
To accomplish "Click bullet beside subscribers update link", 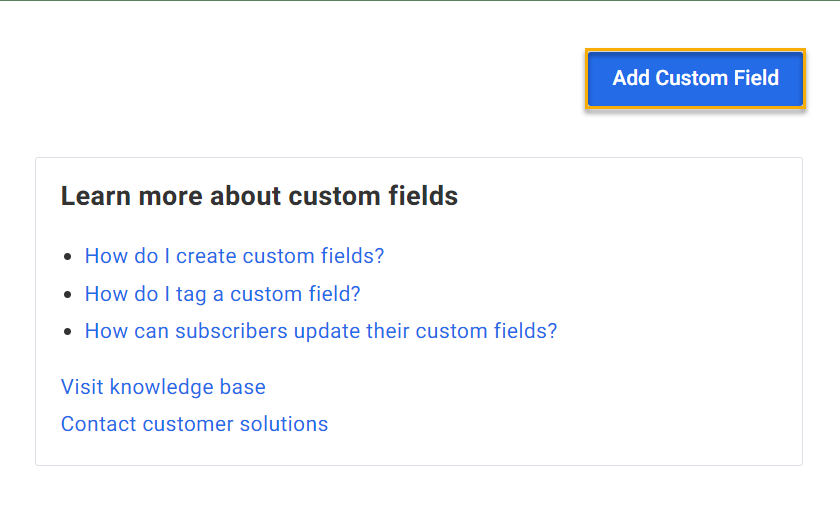I will (67, 332).
